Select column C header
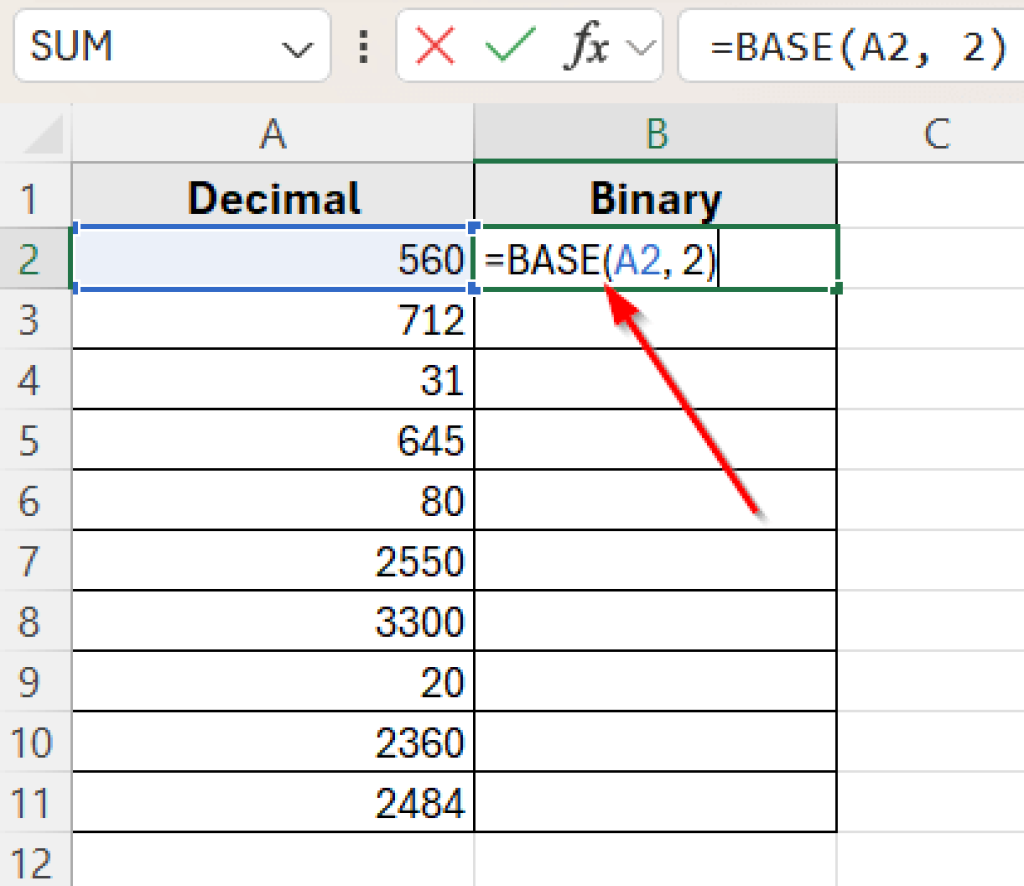This screenshot has width=1024, height=886. coord(935,131)
